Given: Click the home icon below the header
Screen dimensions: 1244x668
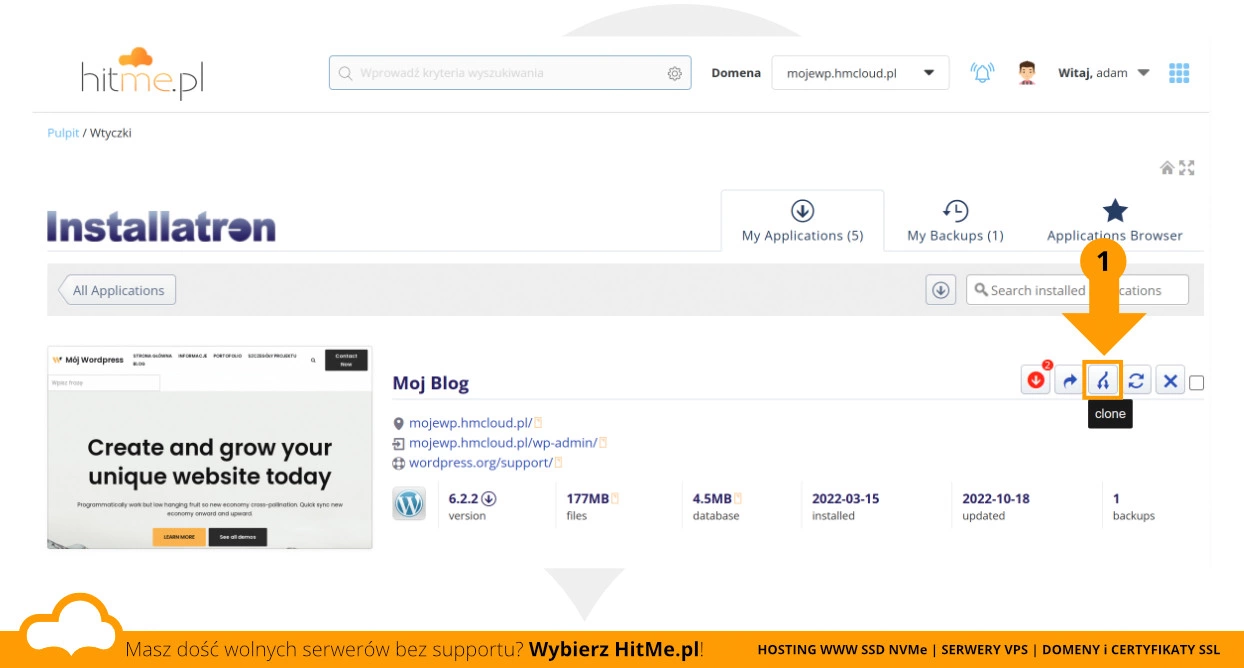Looking at the screenshot, I should (1167, 168).
